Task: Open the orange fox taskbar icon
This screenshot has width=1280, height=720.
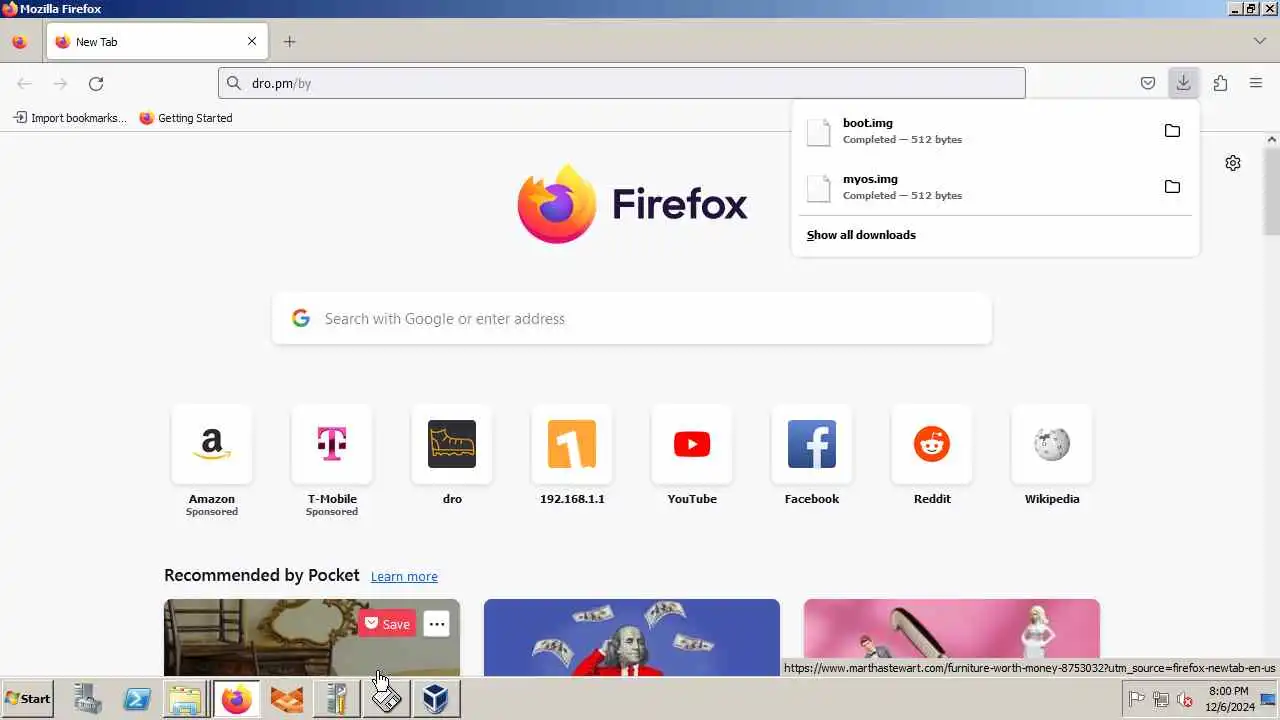Action: point(287,699)
